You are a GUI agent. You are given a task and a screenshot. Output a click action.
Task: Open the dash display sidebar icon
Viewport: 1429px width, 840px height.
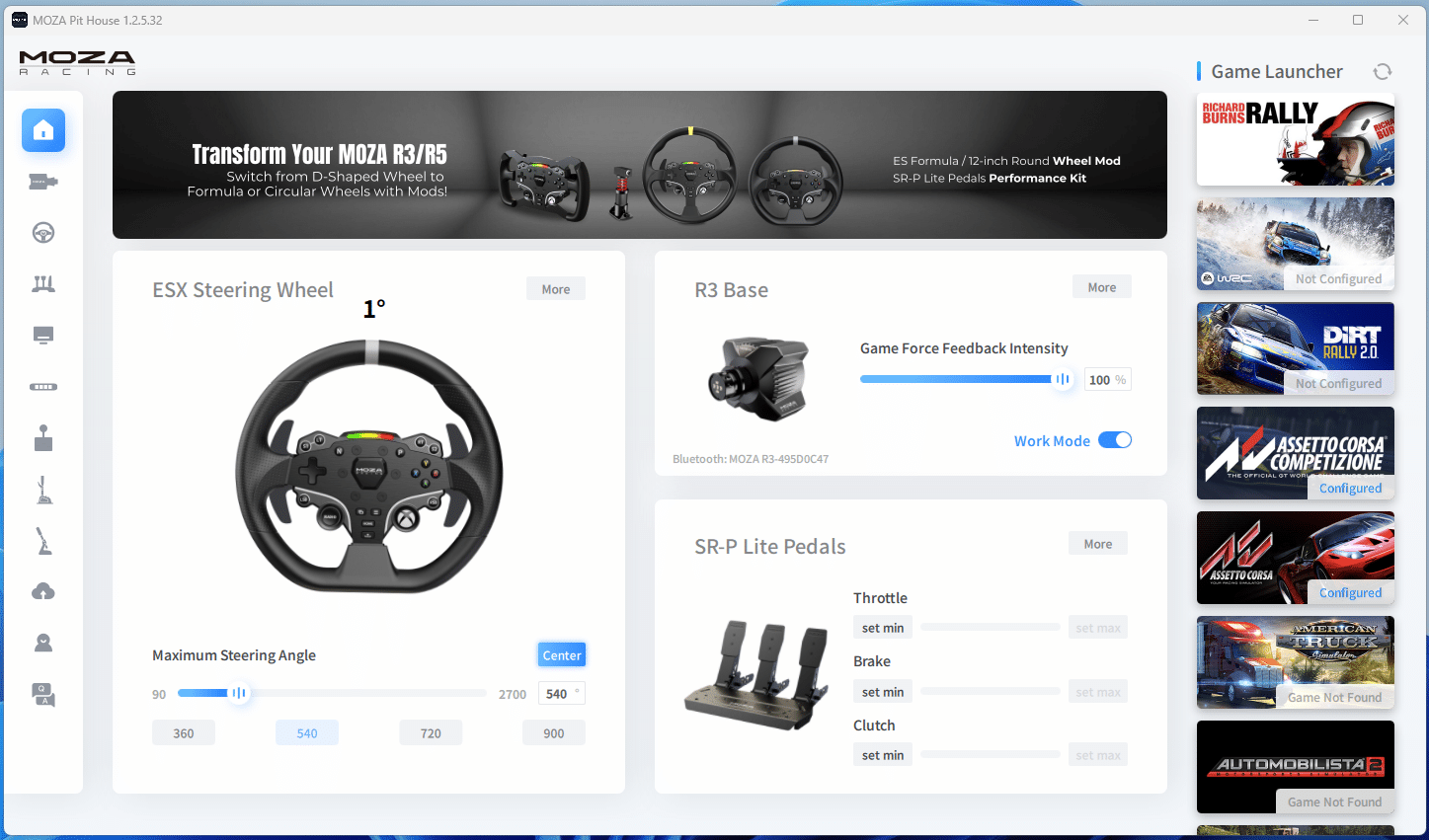click(x=43, y=336)
